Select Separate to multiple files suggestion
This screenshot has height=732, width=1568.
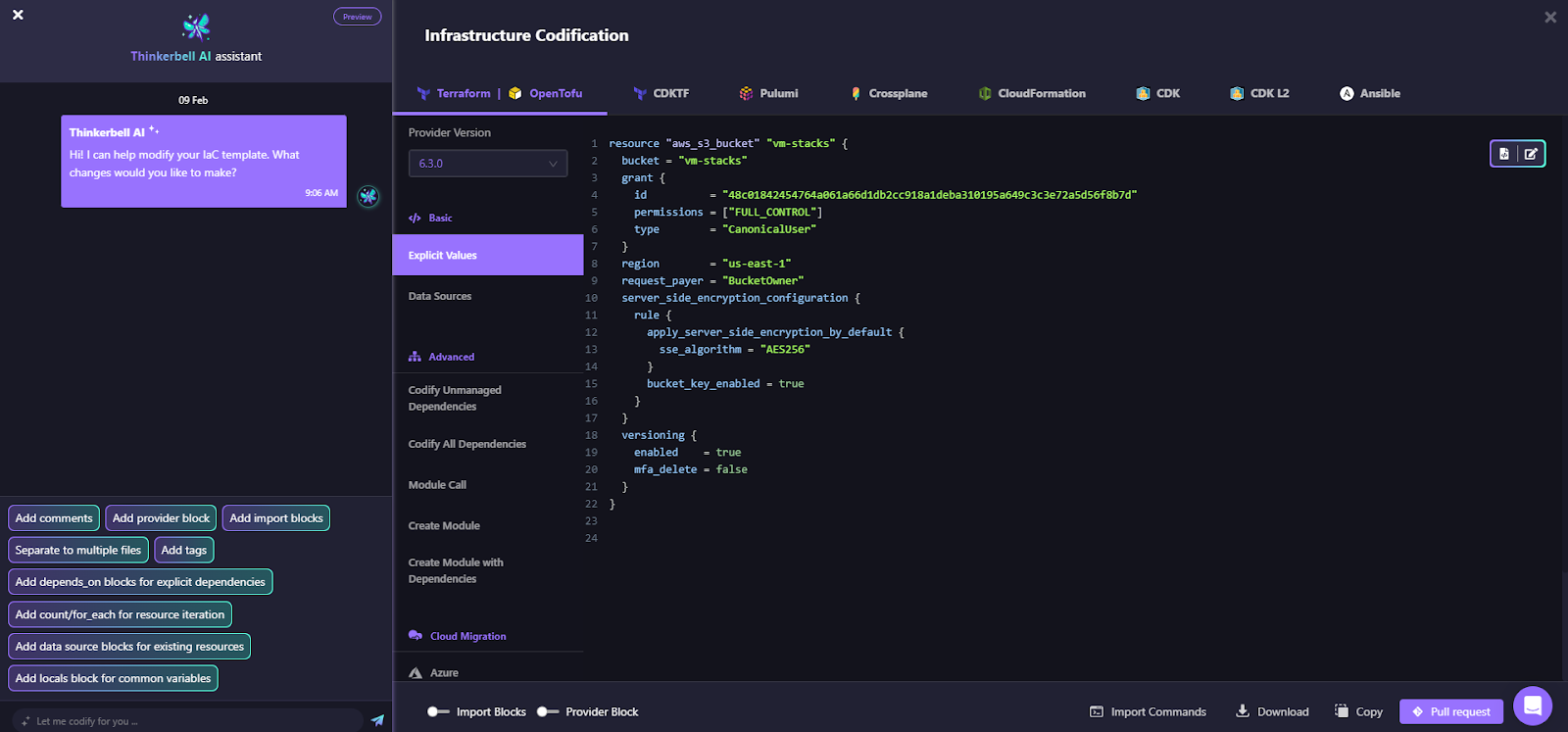78,550
